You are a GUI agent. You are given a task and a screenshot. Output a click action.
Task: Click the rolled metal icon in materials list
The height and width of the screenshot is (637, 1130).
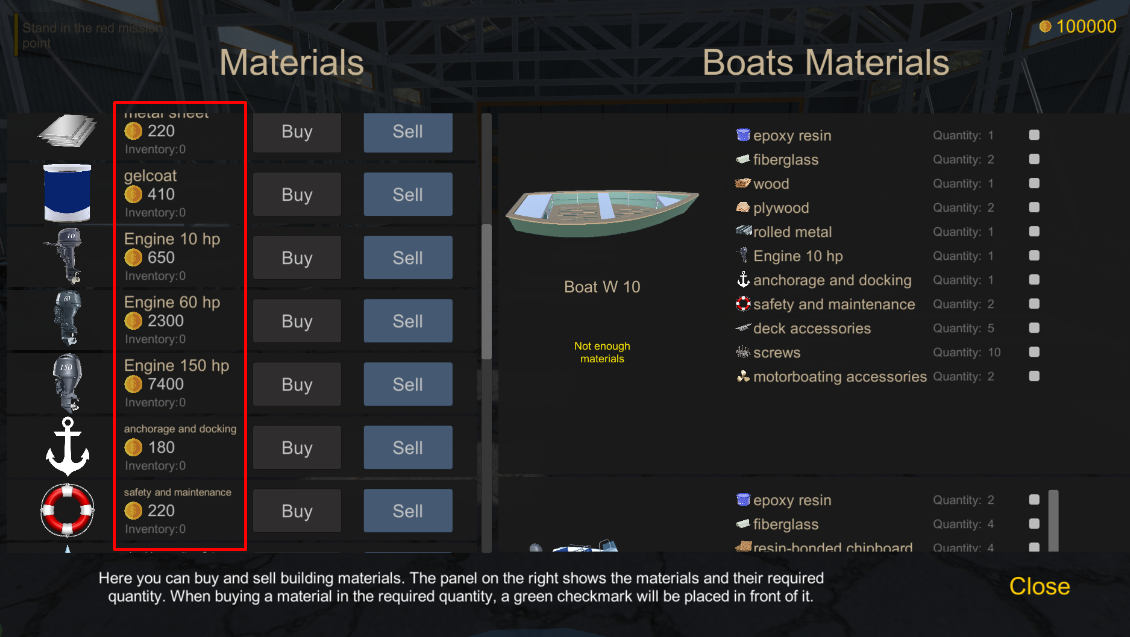pyautogui.click(x=742, y=231)
